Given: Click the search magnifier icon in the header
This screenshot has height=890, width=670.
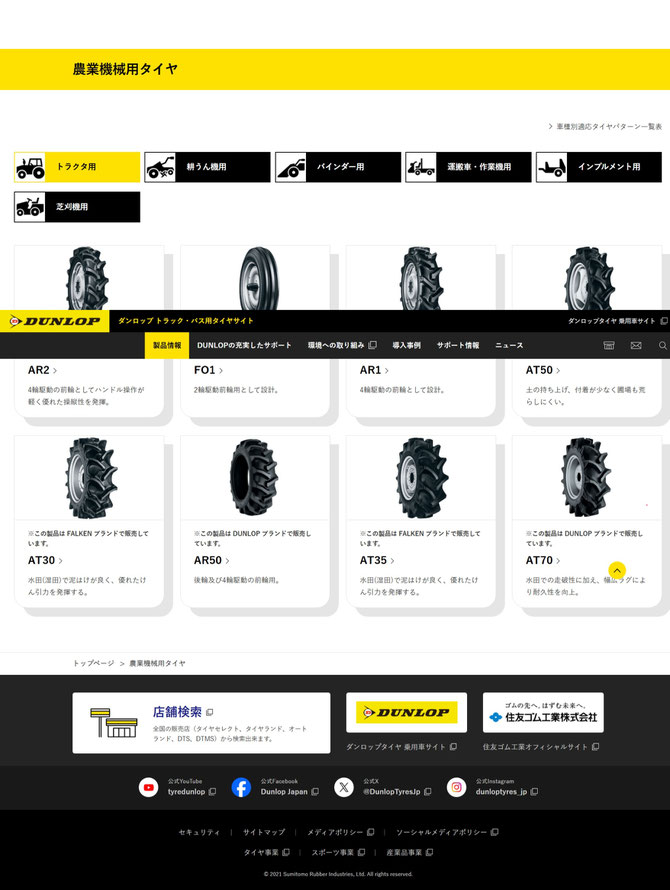Looking at the screenshot, I should click(663, 345).
